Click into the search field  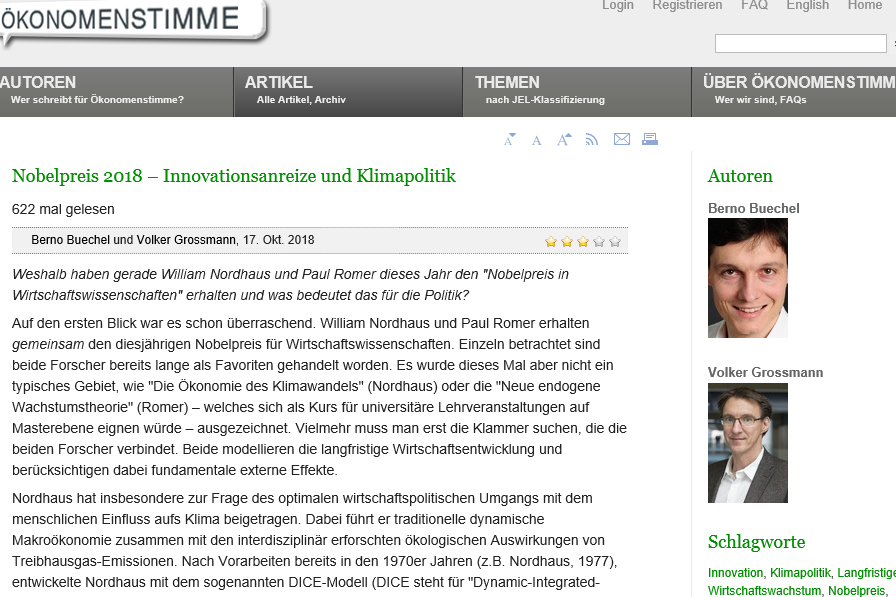click(800, 44)
